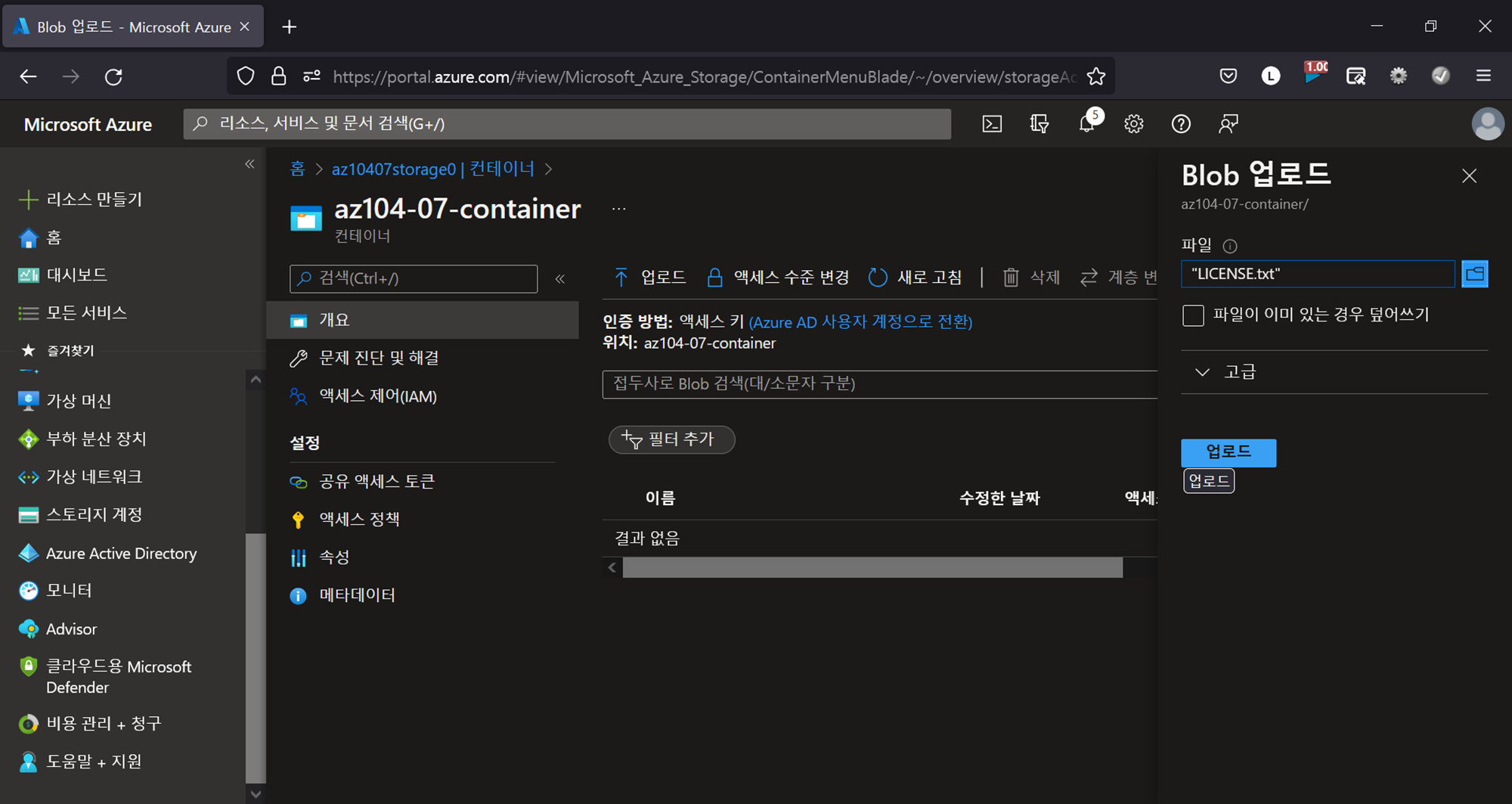The image size is (1512, 804).
Task: Open Directories and subscriptions filter icon
Action: point(1039,124)
